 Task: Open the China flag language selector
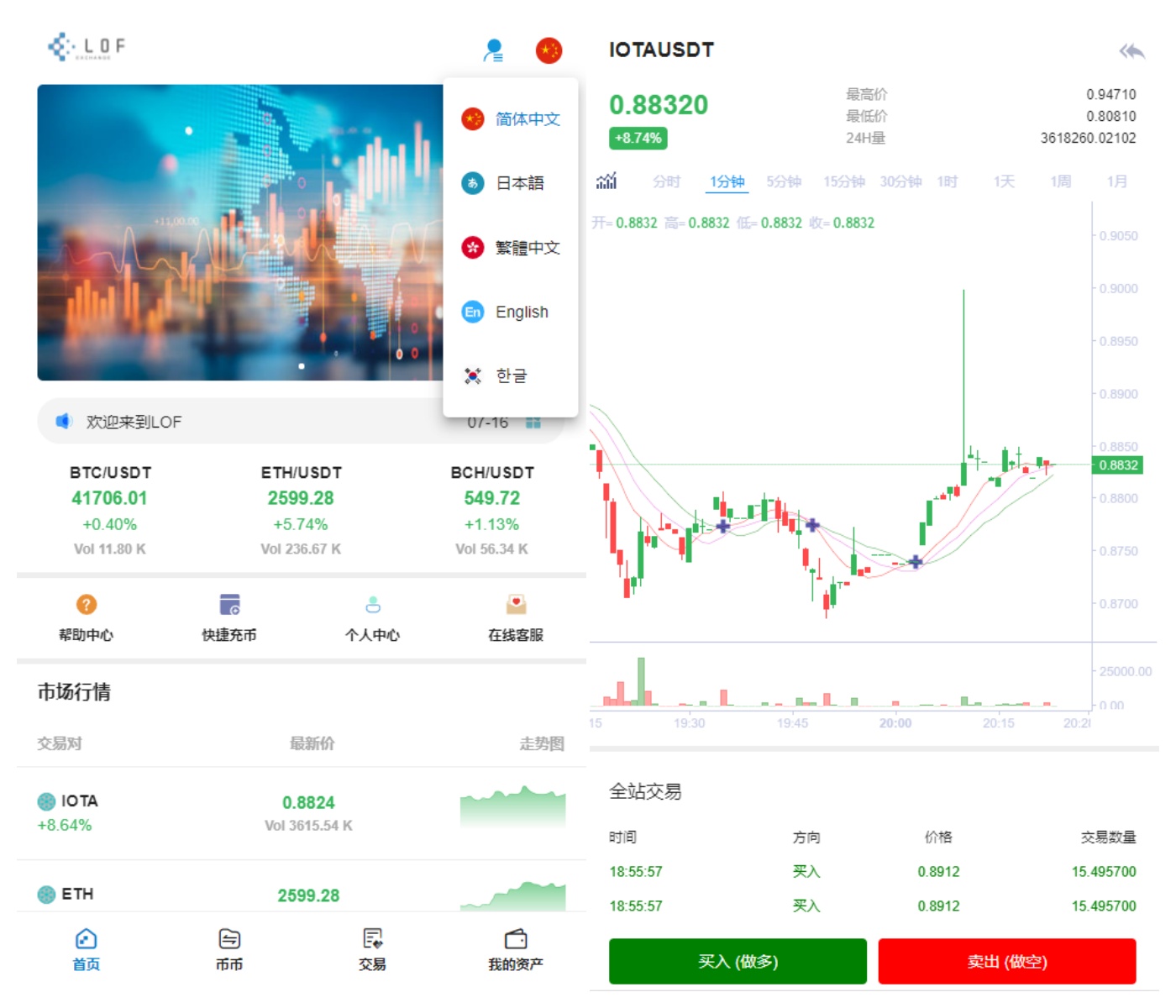[x=549, y=50]
